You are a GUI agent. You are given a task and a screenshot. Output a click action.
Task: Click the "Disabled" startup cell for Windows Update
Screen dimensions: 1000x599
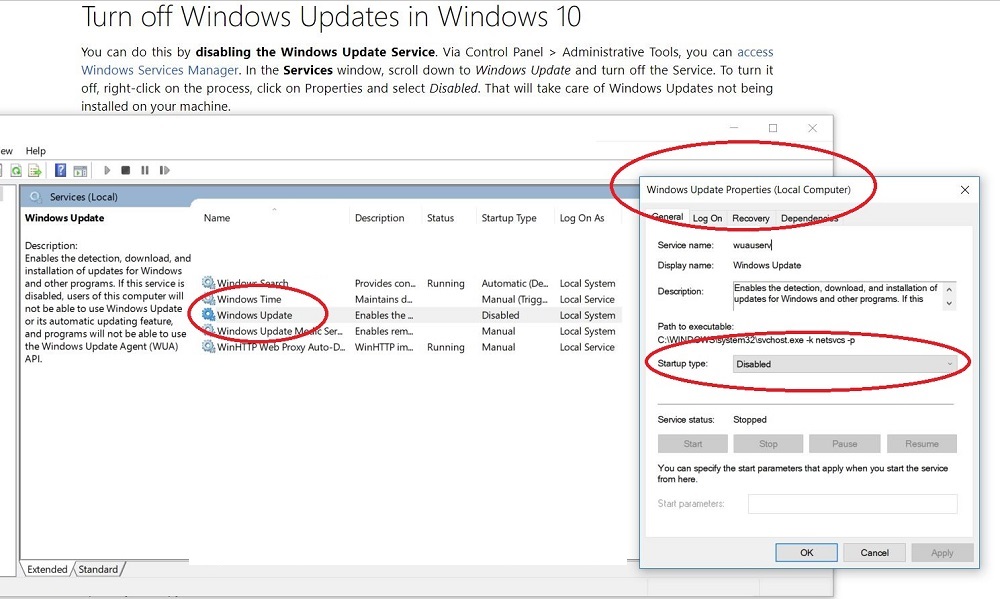(x=501, y=315)
